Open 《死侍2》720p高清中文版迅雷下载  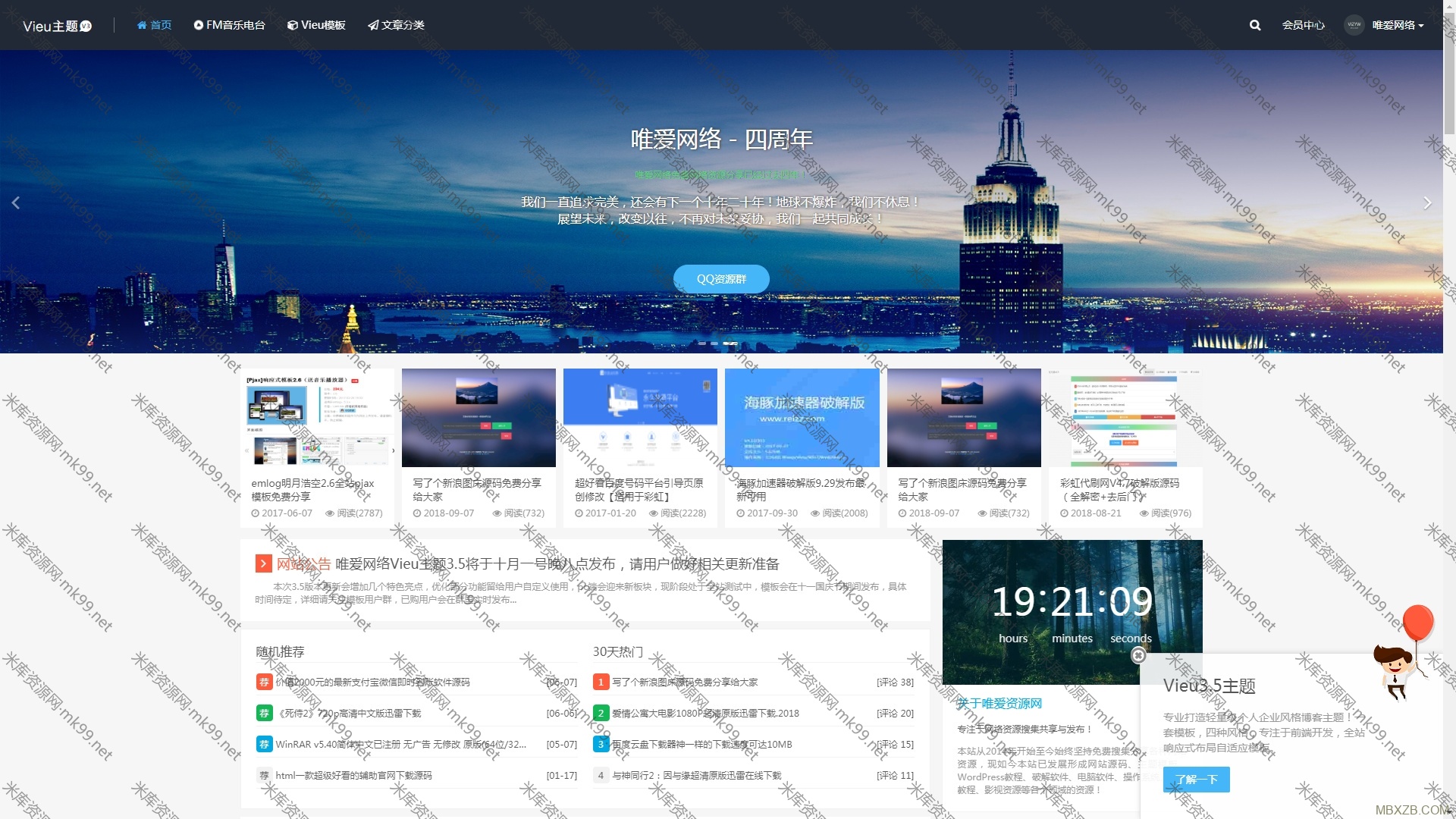348,713
